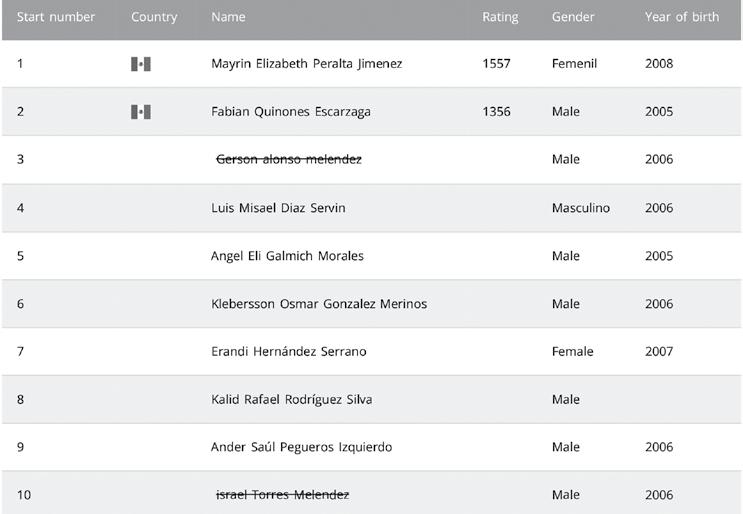Sort table by Name column header

tap(228, 17)
